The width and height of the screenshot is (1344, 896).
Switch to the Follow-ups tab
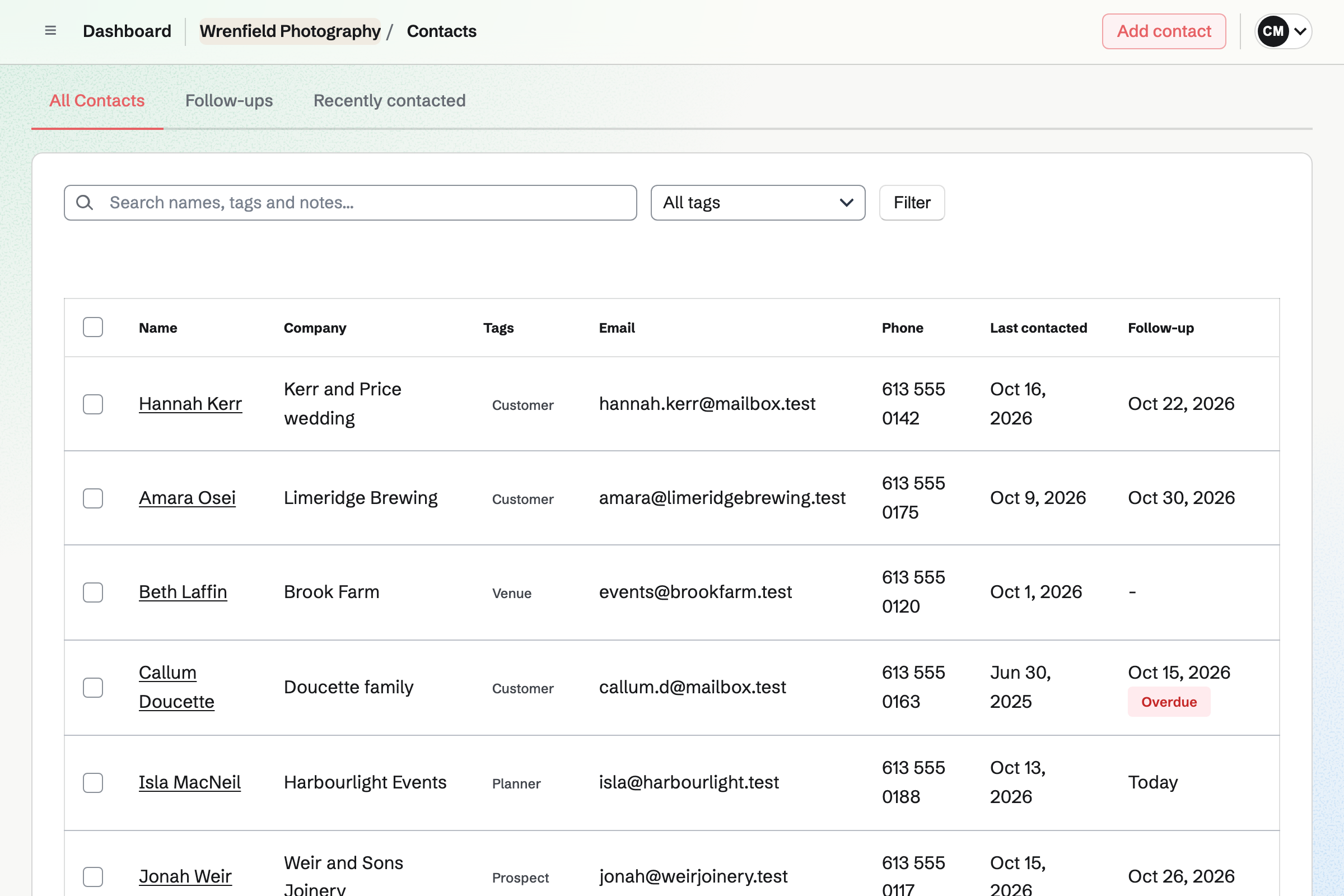pos(229,101)
